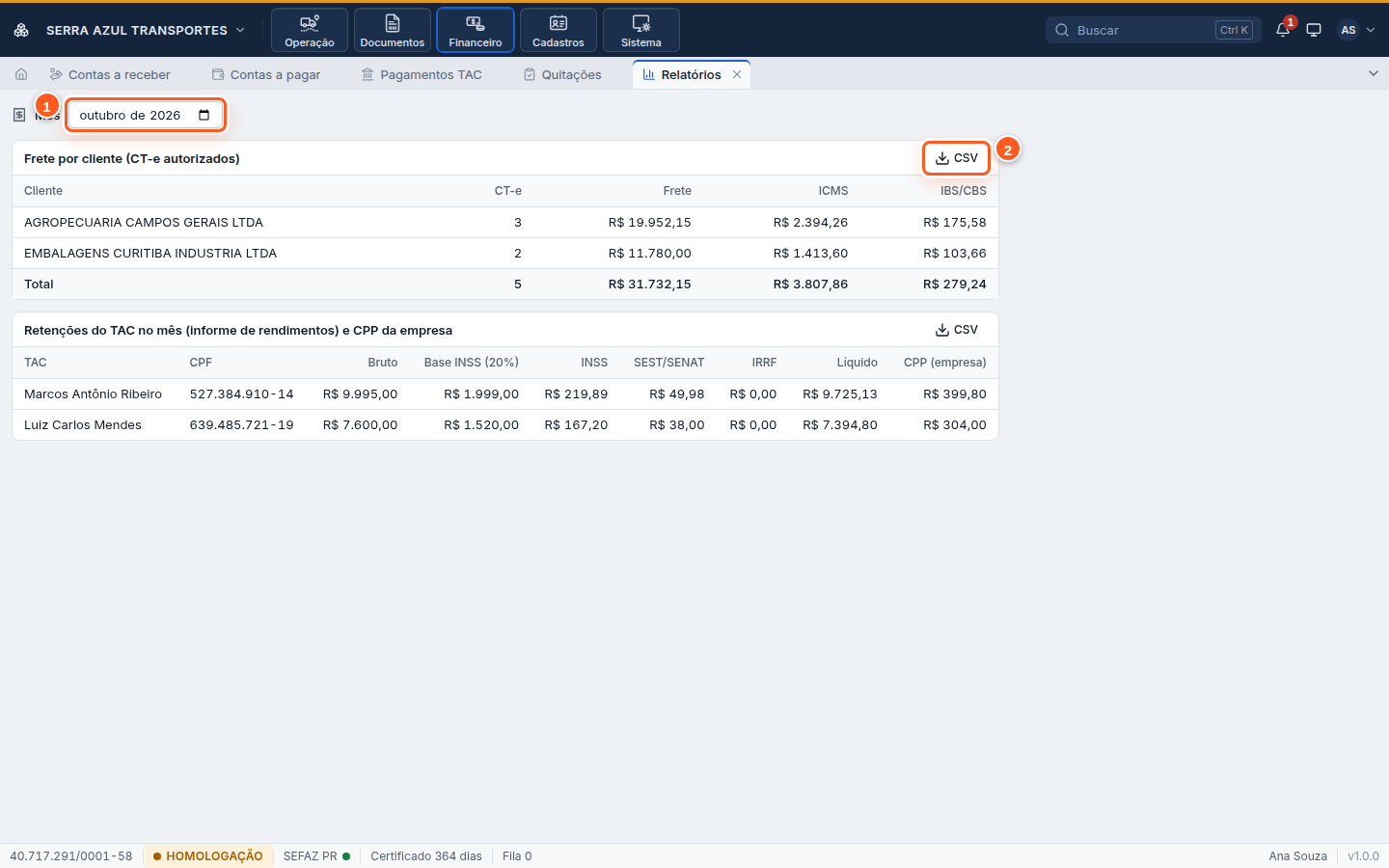The height and width of the screenshot is (868, 1389).
Task: Export Frete por cliente as CSV
Action: (957, 158)
